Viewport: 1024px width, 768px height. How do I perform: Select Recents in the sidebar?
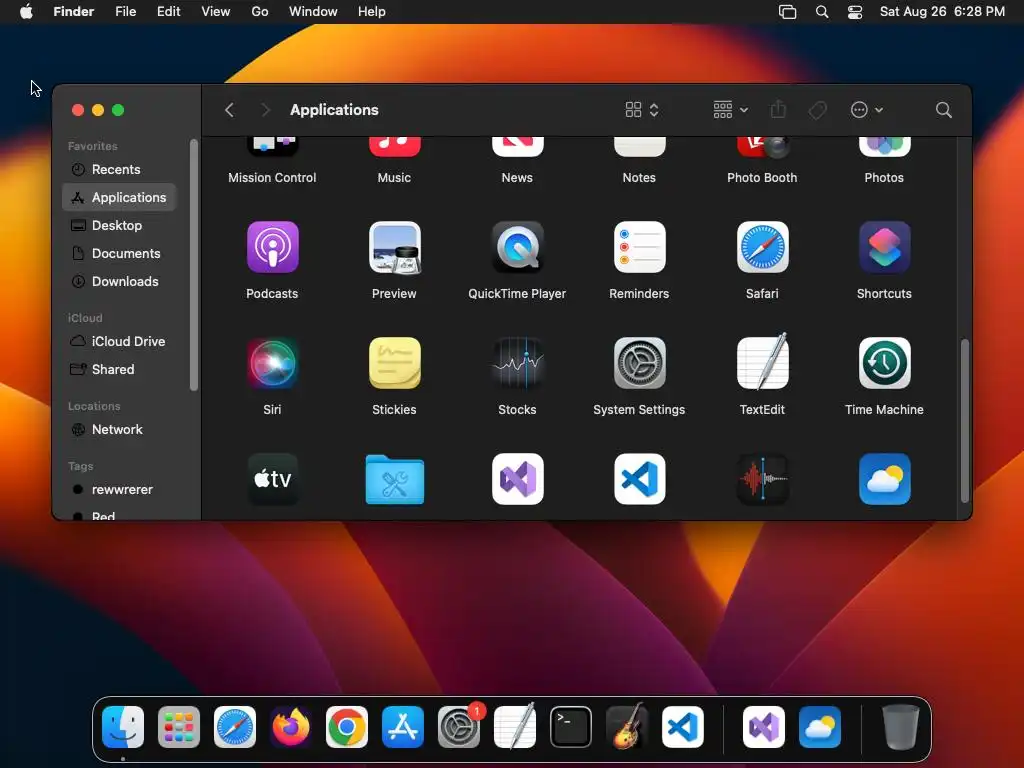119,170
